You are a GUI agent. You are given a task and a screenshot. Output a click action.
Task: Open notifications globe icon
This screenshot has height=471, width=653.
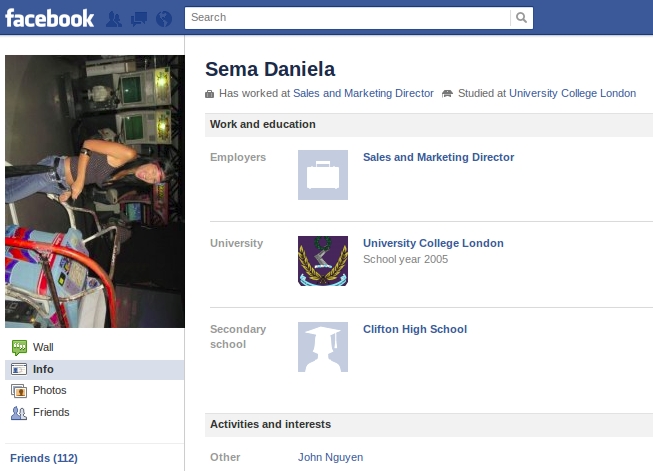[x=164, y=19]
